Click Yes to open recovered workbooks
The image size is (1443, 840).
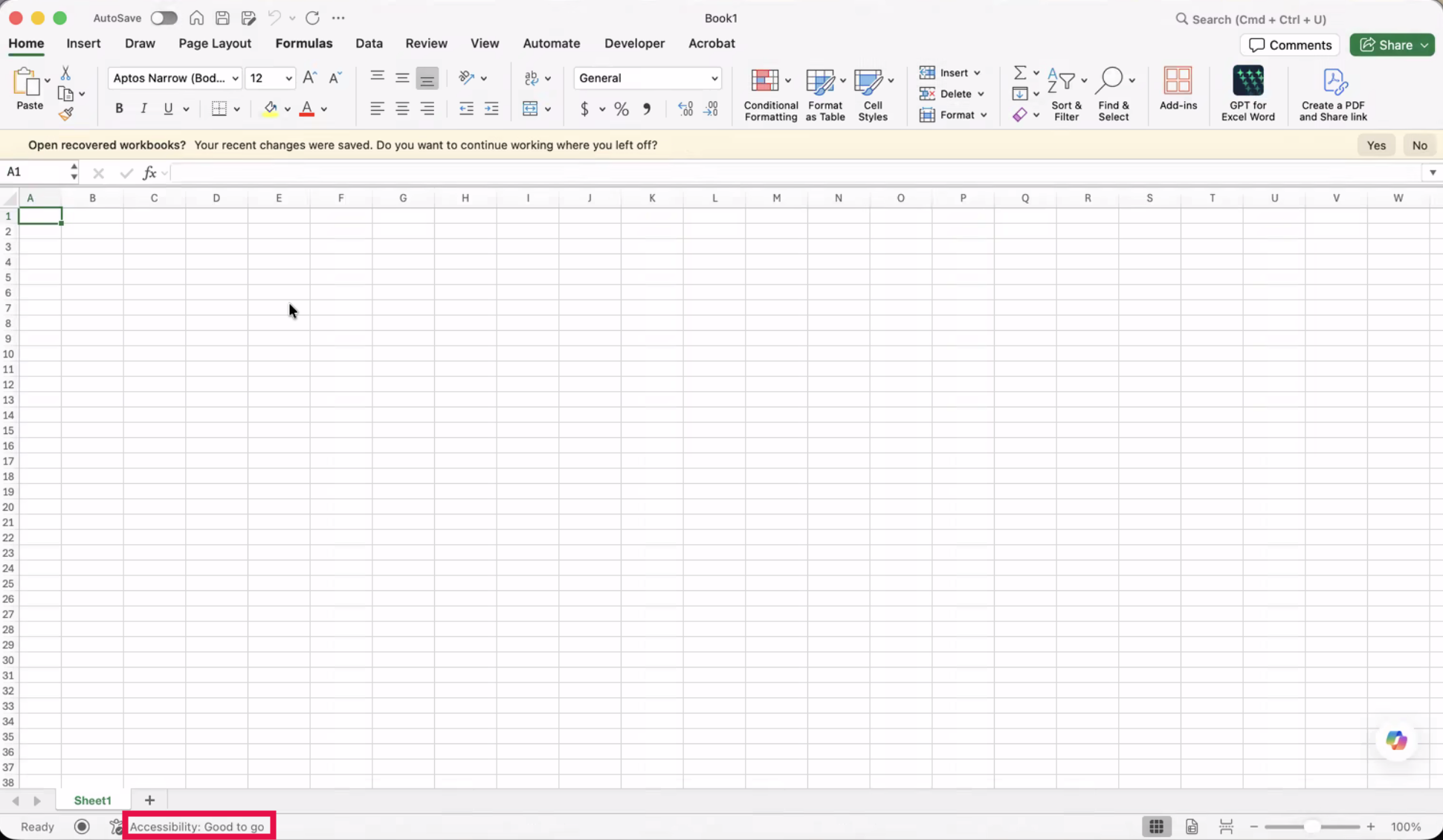(1376, 146)
